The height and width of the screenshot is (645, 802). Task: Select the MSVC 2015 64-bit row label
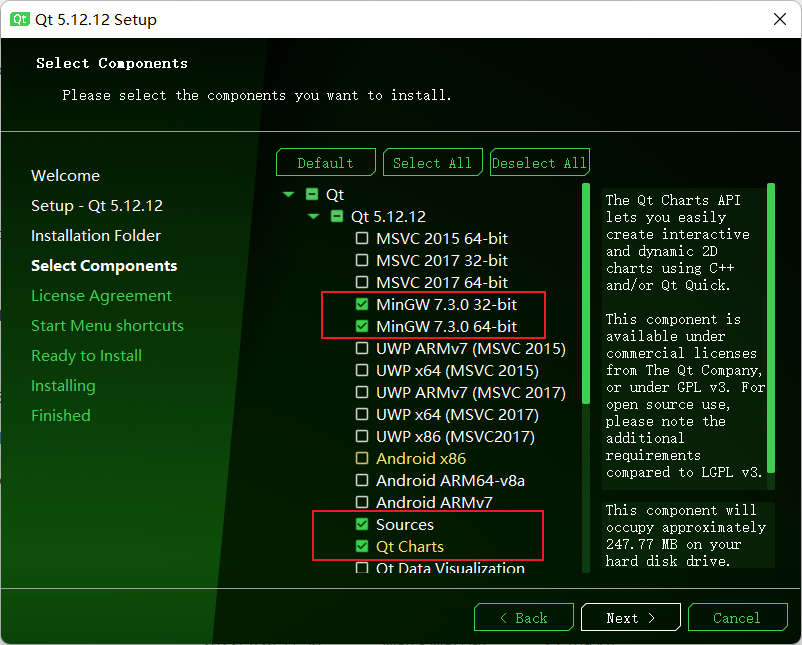[442, 238]
